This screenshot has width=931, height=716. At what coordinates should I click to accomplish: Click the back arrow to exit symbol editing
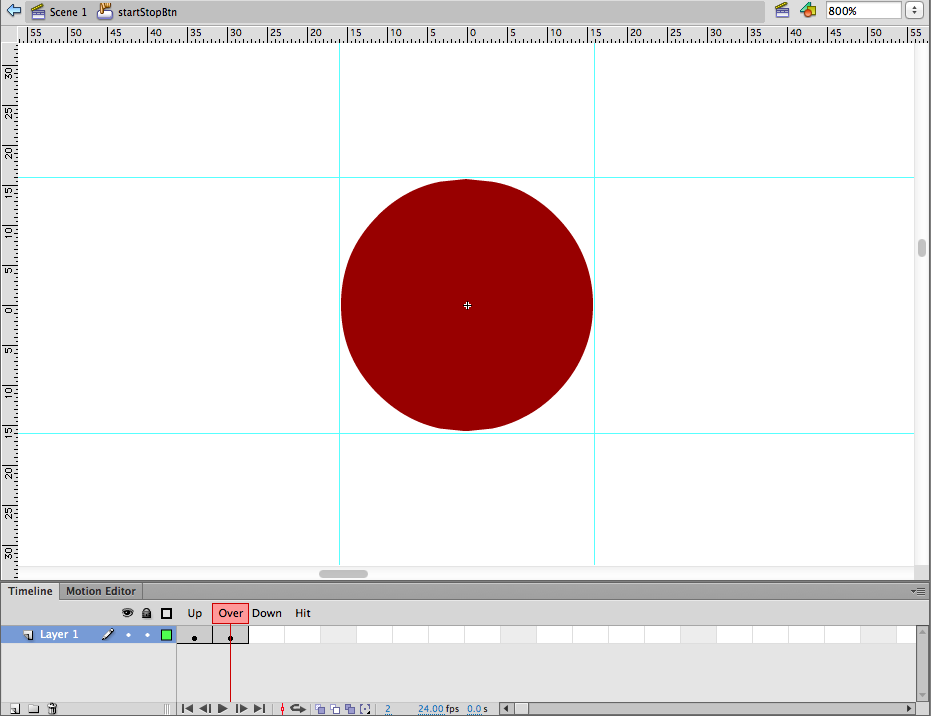point(14,11)
